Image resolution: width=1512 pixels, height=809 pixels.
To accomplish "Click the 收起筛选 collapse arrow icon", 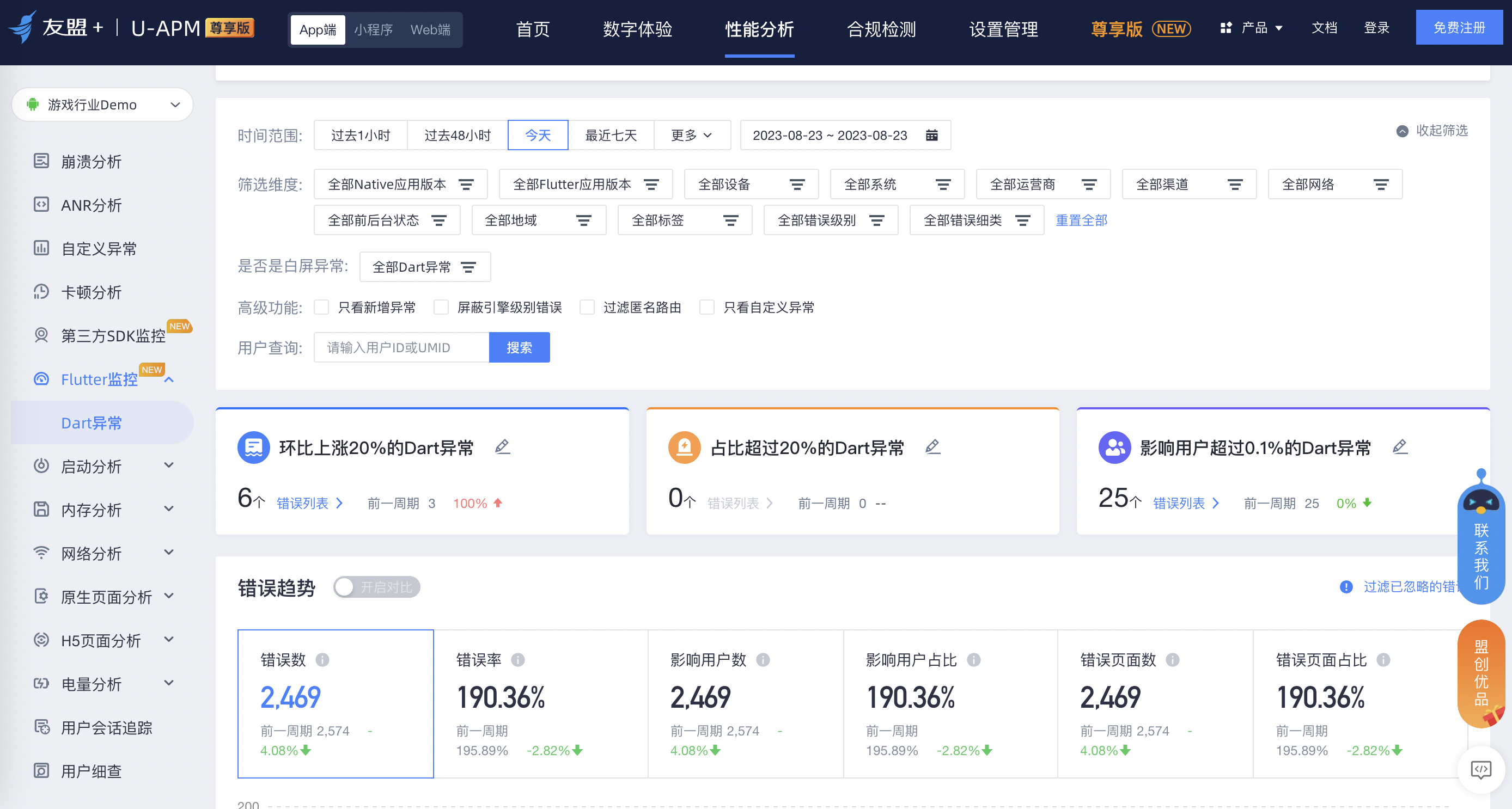I will point(1402,131).
